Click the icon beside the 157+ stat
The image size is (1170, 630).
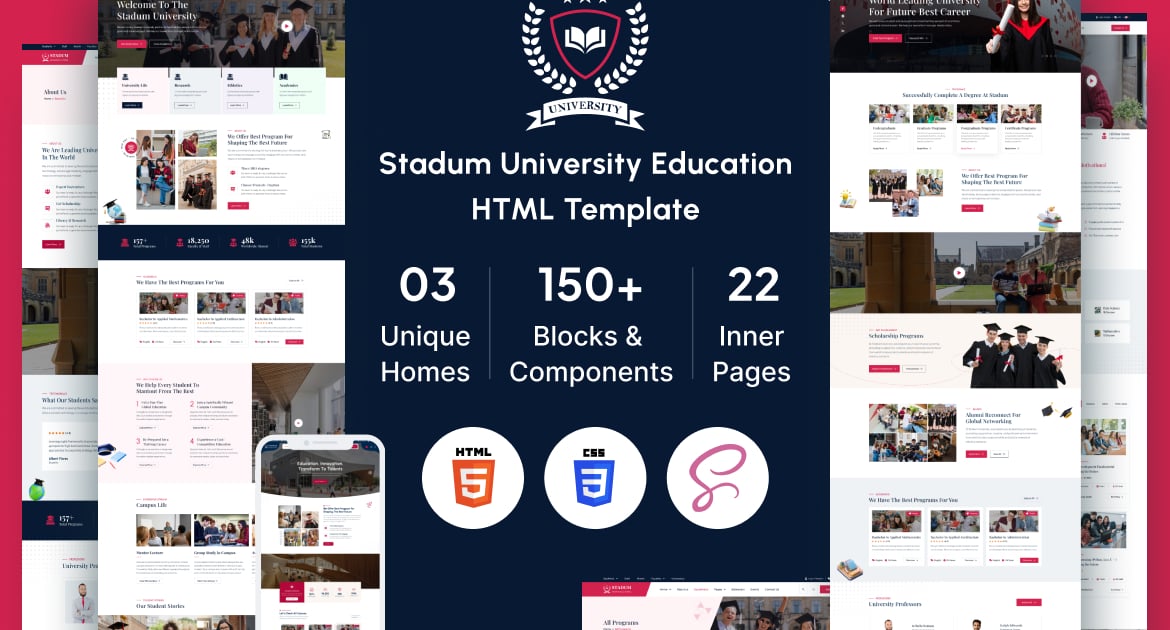[125, 243]
